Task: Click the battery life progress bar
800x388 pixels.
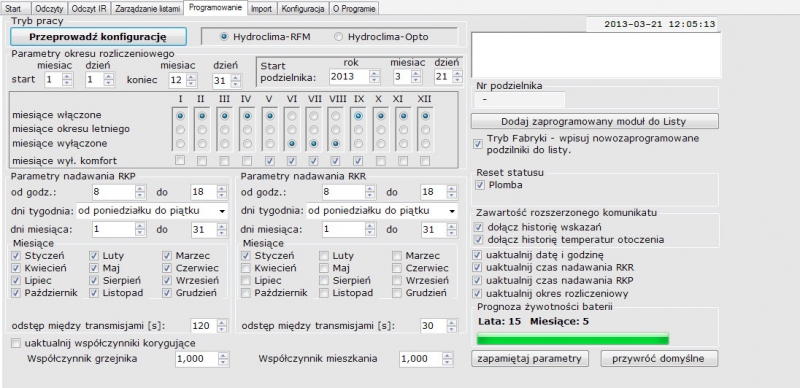Action: [572, 339]
